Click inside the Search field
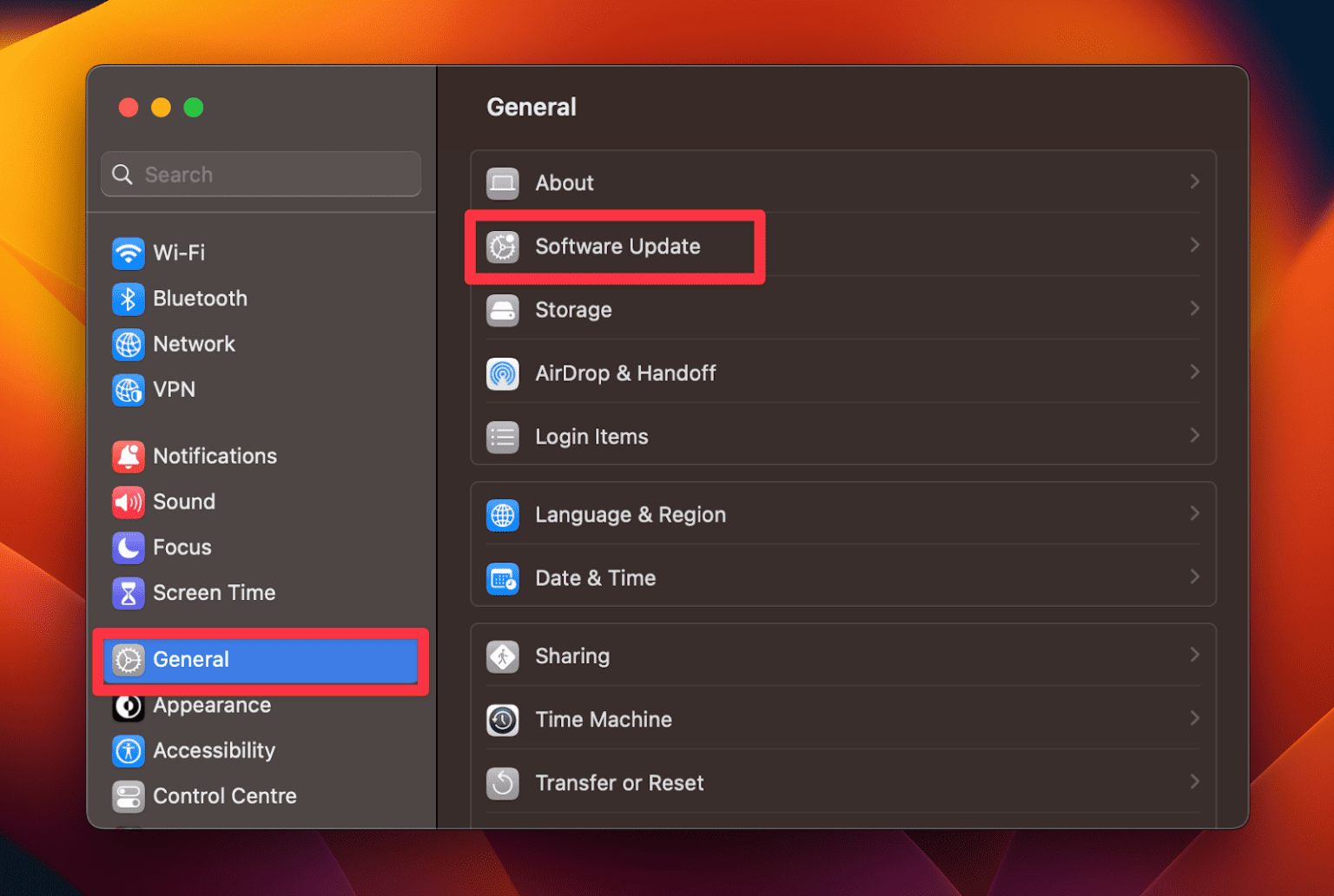The image size is (1334, 896). 261,174
